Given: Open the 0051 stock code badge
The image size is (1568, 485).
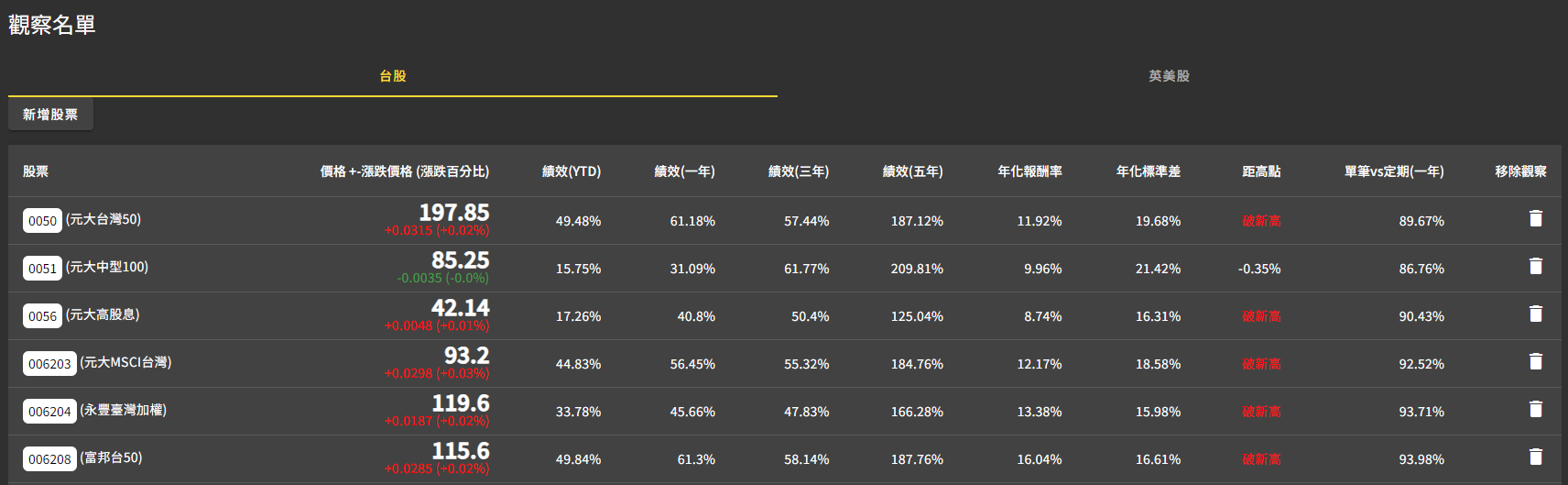Looking at the screenshot, I should (42, 269).
